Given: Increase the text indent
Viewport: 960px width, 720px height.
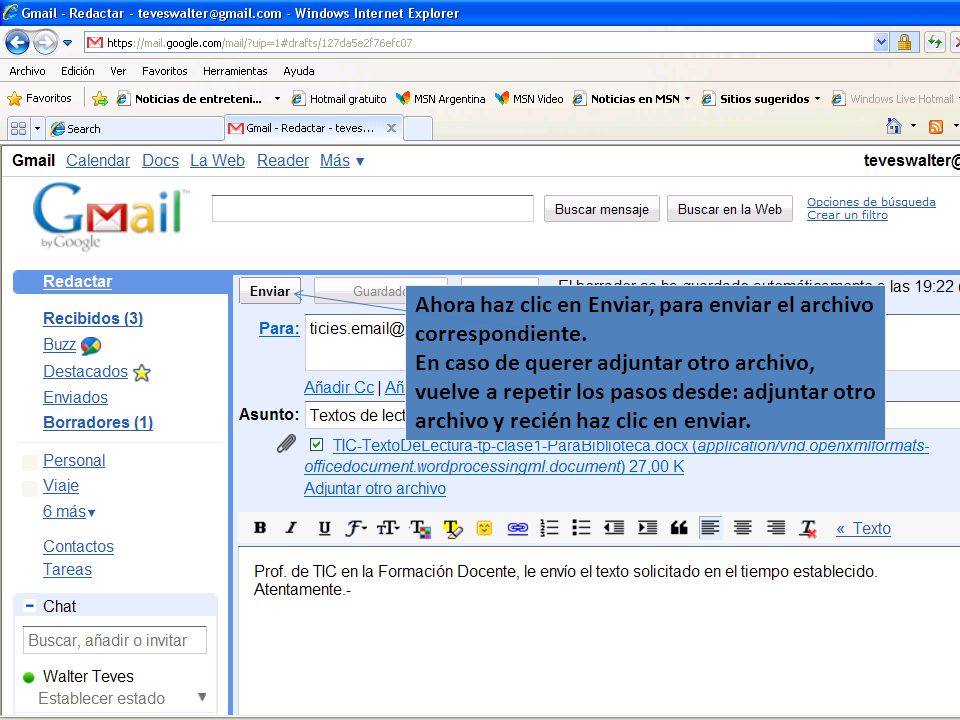Looking at the screenshot, I should click(x=647, y=528).
